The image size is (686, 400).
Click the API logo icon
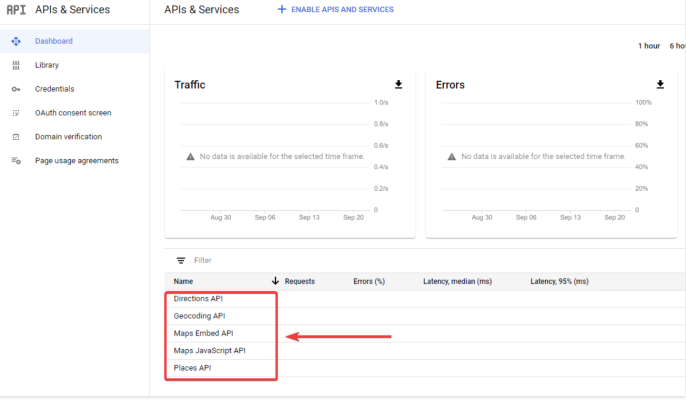tap(16, 10)
